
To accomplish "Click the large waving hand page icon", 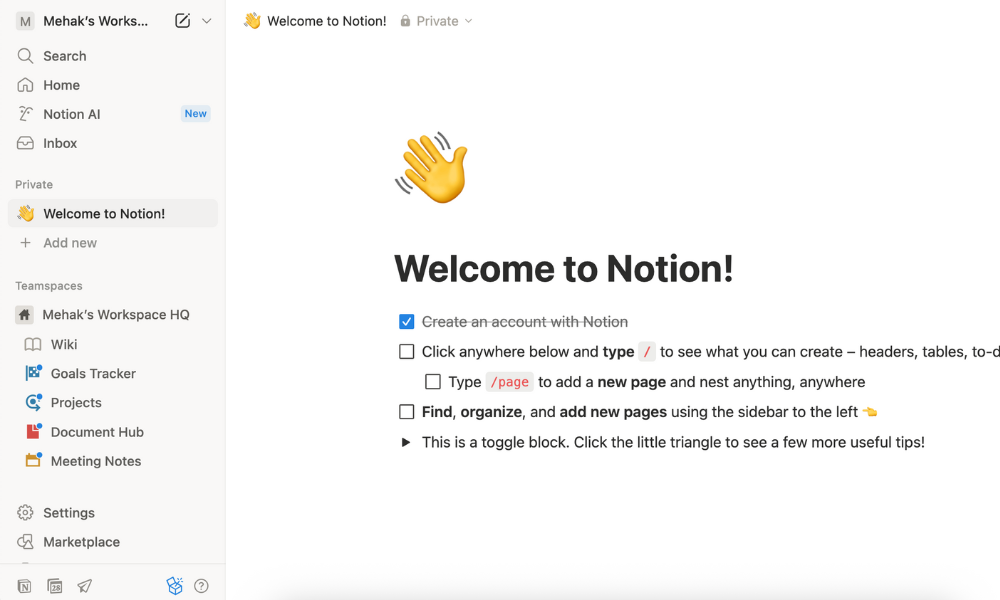I will 432,170.
